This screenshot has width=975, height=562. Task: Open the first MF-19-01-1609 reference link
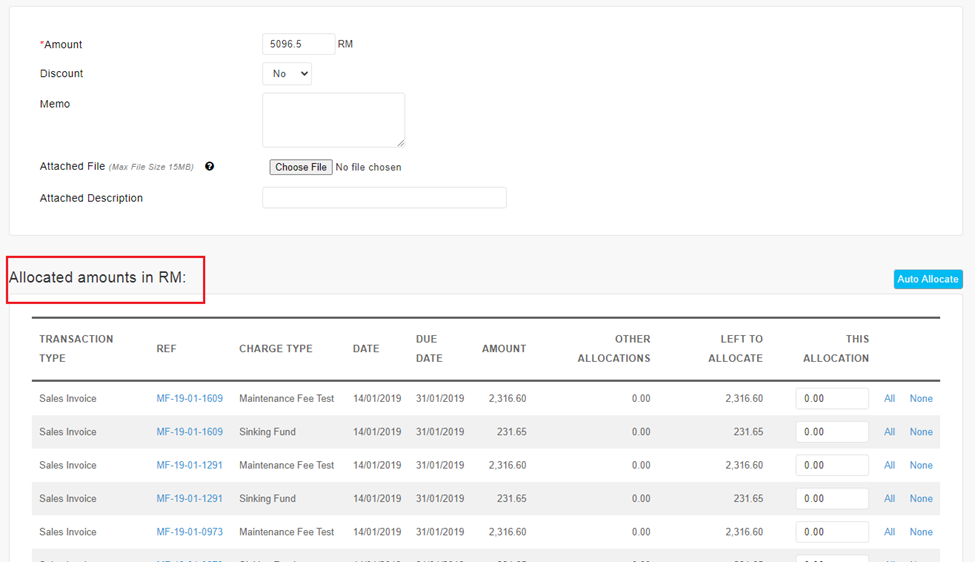coord(189,399)
